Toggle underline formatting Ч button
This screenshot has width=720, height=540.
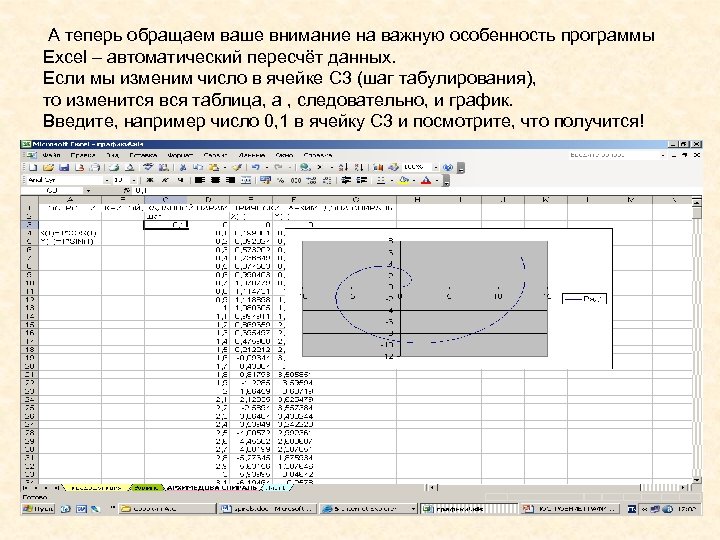pyautogui.click(x=180, y=180)
